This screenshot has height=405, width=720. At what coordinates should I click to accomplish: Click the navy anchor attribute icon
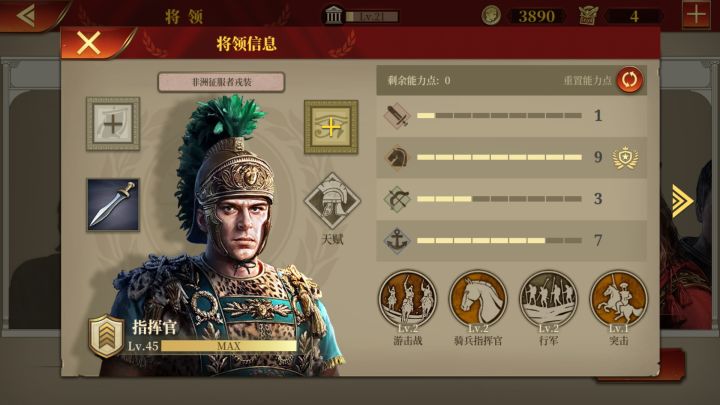(x=397, y=240)
